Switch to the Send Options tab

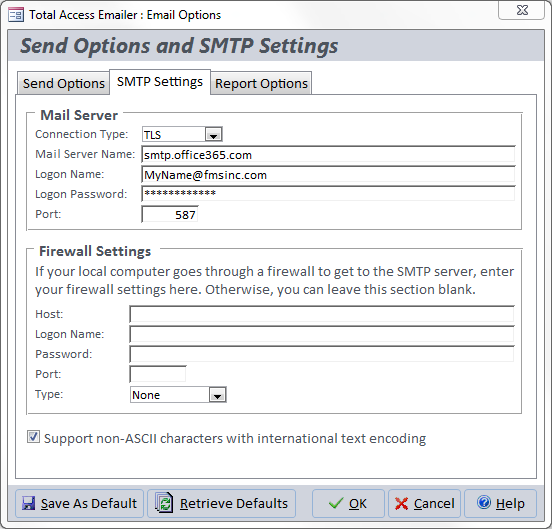click(x=64, y=83)
